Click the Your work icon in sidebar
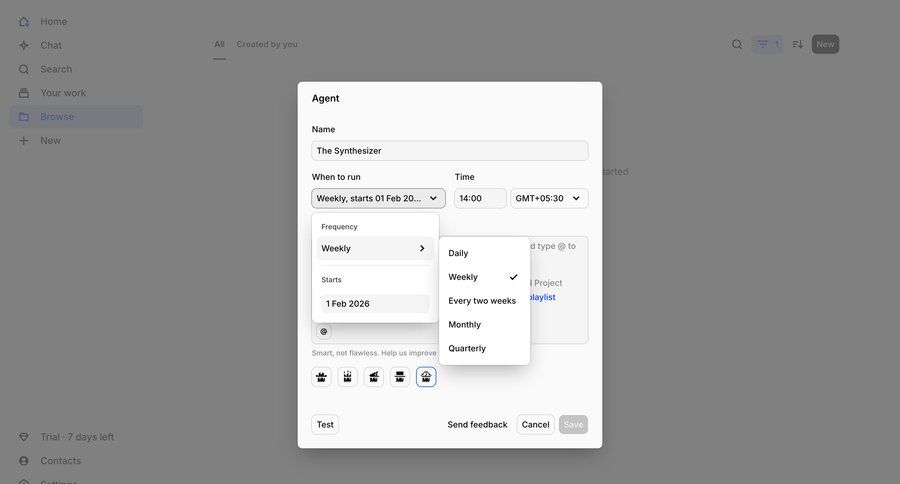900x484 pixels. coord(24,93)
